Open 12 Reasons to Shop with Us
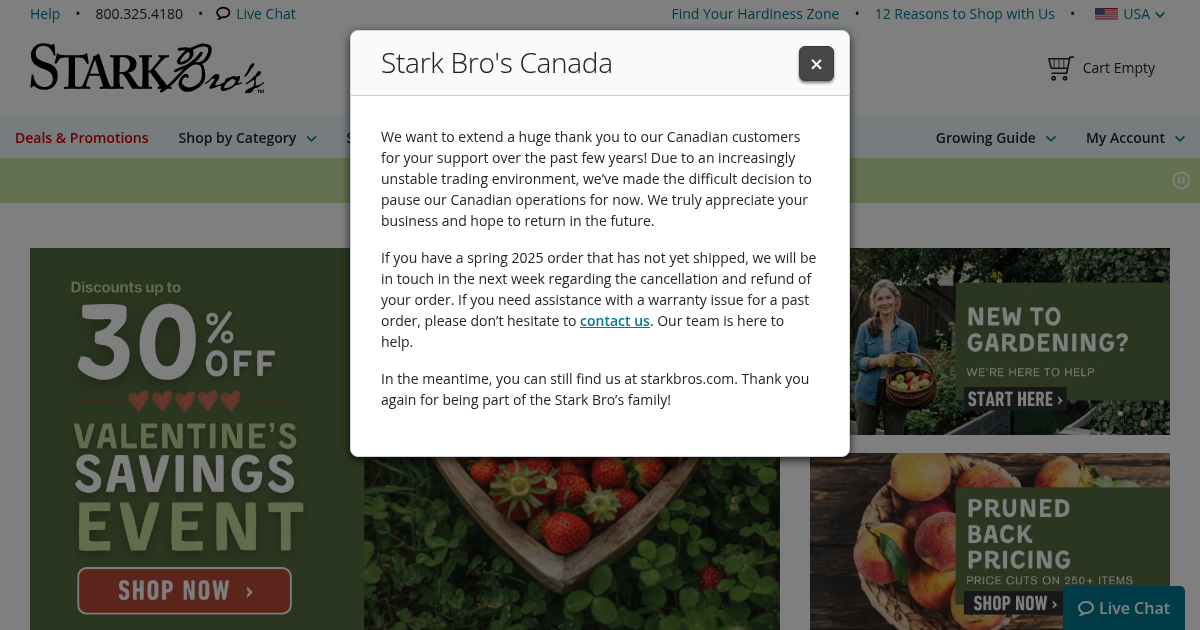 964,13
